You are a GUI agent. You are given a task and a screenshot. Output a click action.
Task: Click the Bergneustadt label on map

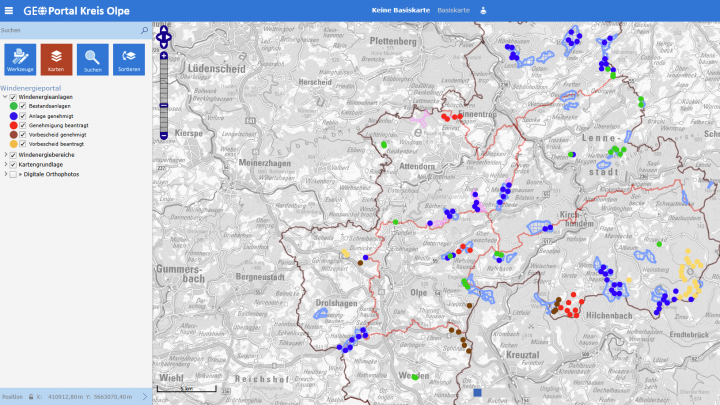pos(260,277)
